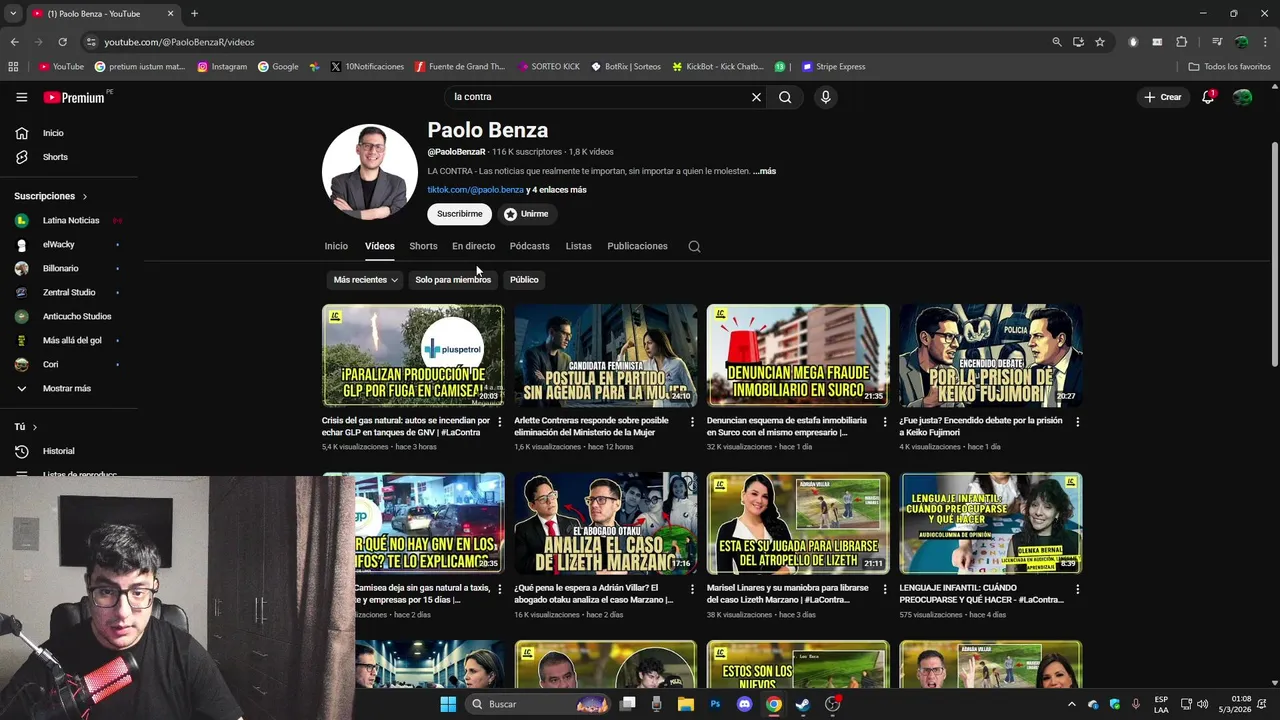This screenshot has width=1280, height=720.
Task: Open the Más recientes sort dropdown
Action: 365,280
